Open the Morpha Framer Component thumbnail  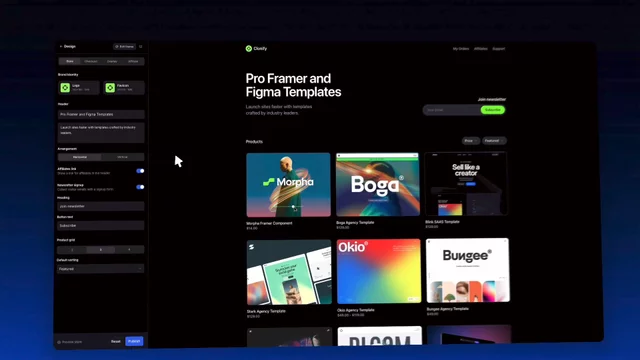click(288, 185)
